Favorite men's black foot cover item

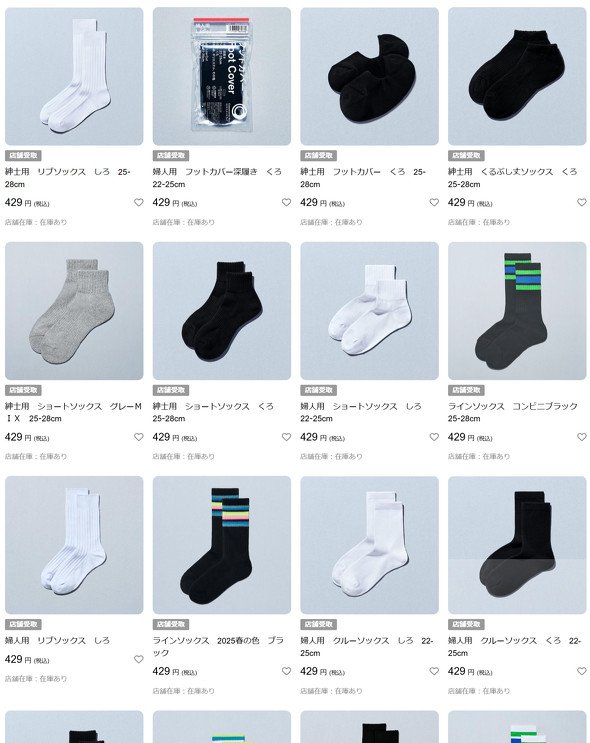click(x=434, y=202)
